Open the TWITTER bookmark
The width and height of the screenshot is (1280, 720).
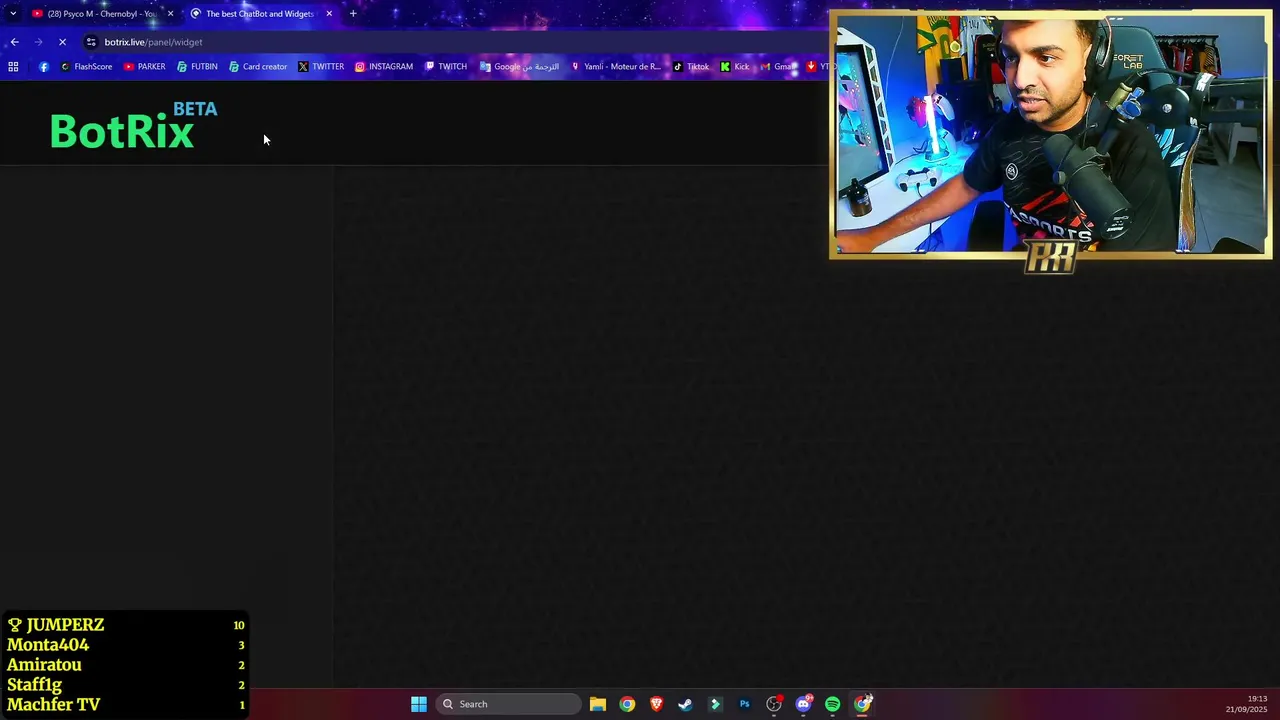[x=321, y=67]
